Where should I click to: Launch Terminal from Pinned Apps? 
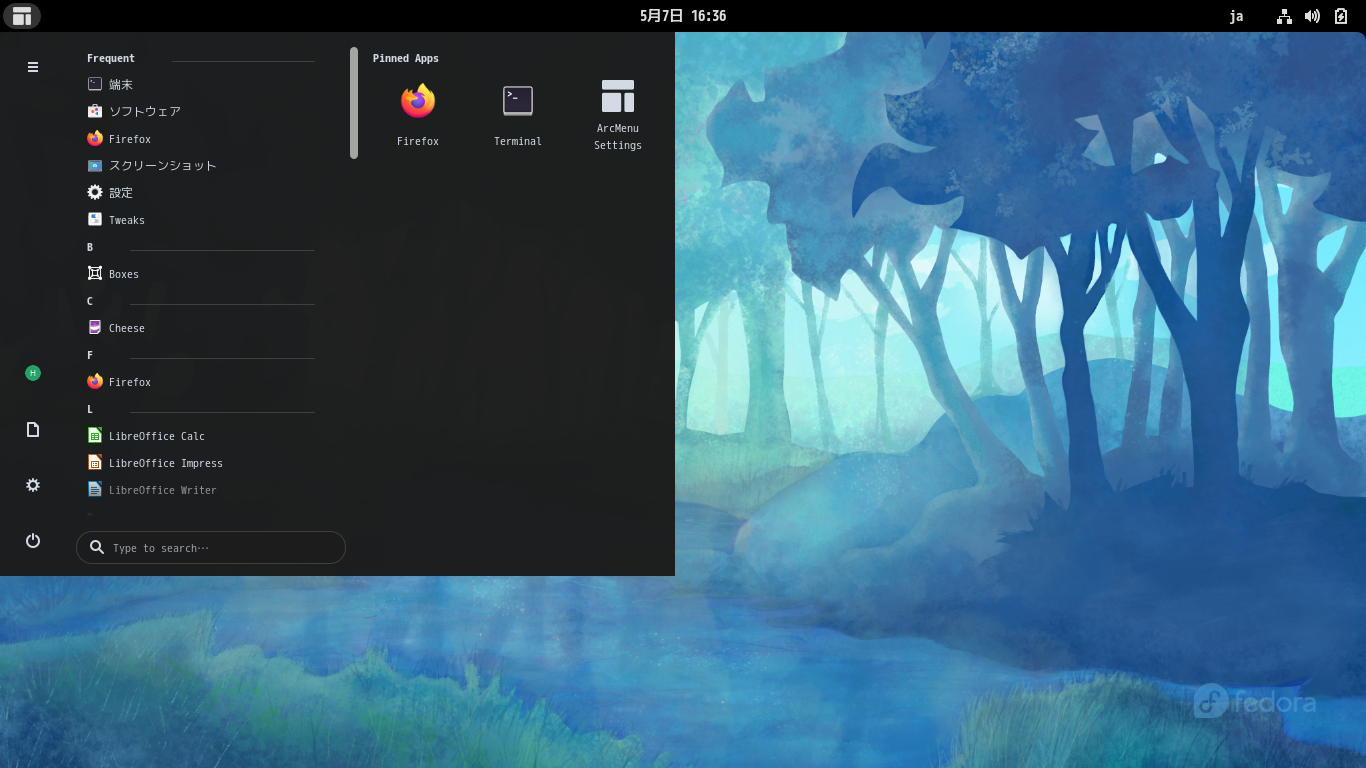(x=518, y=114)
